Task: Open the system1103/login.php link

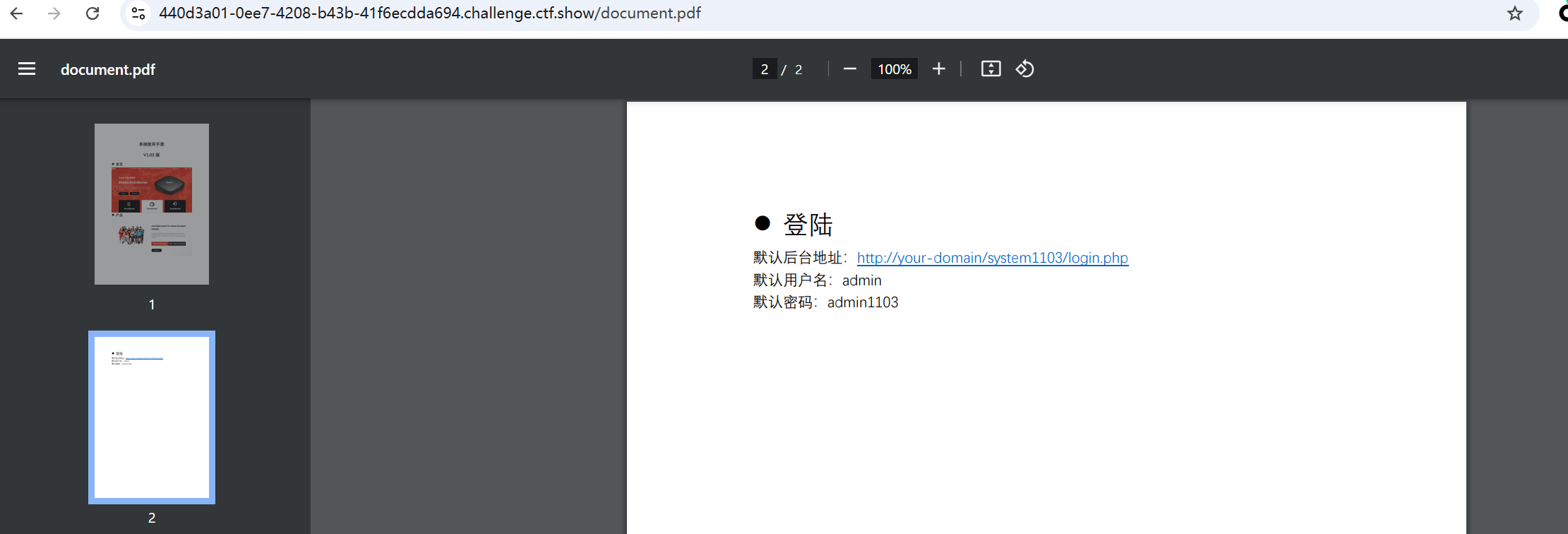Action: coord(992,258)
